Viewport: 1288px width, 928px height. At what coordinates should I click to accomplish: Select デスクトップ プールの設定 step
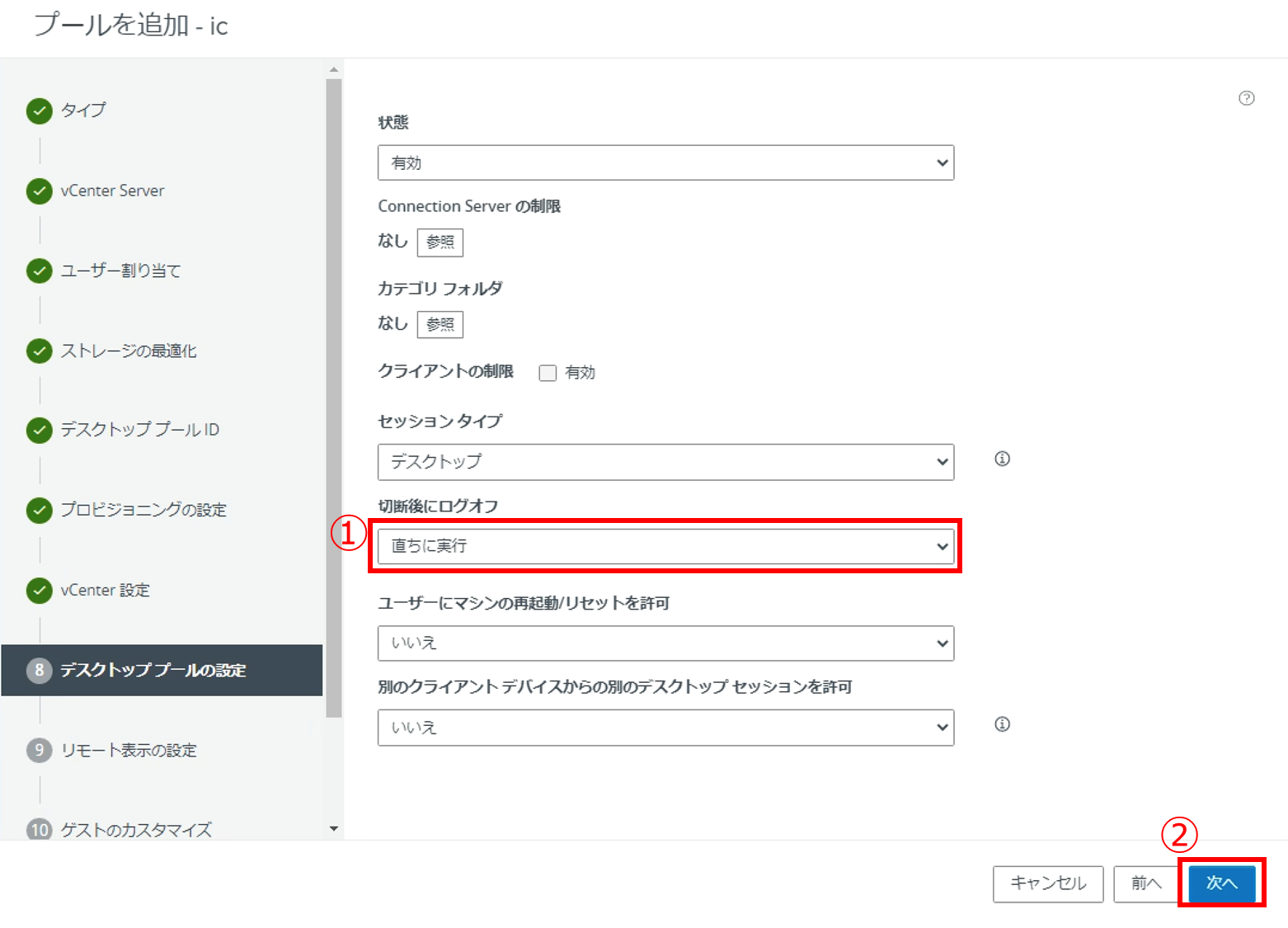tap(153, 670)
